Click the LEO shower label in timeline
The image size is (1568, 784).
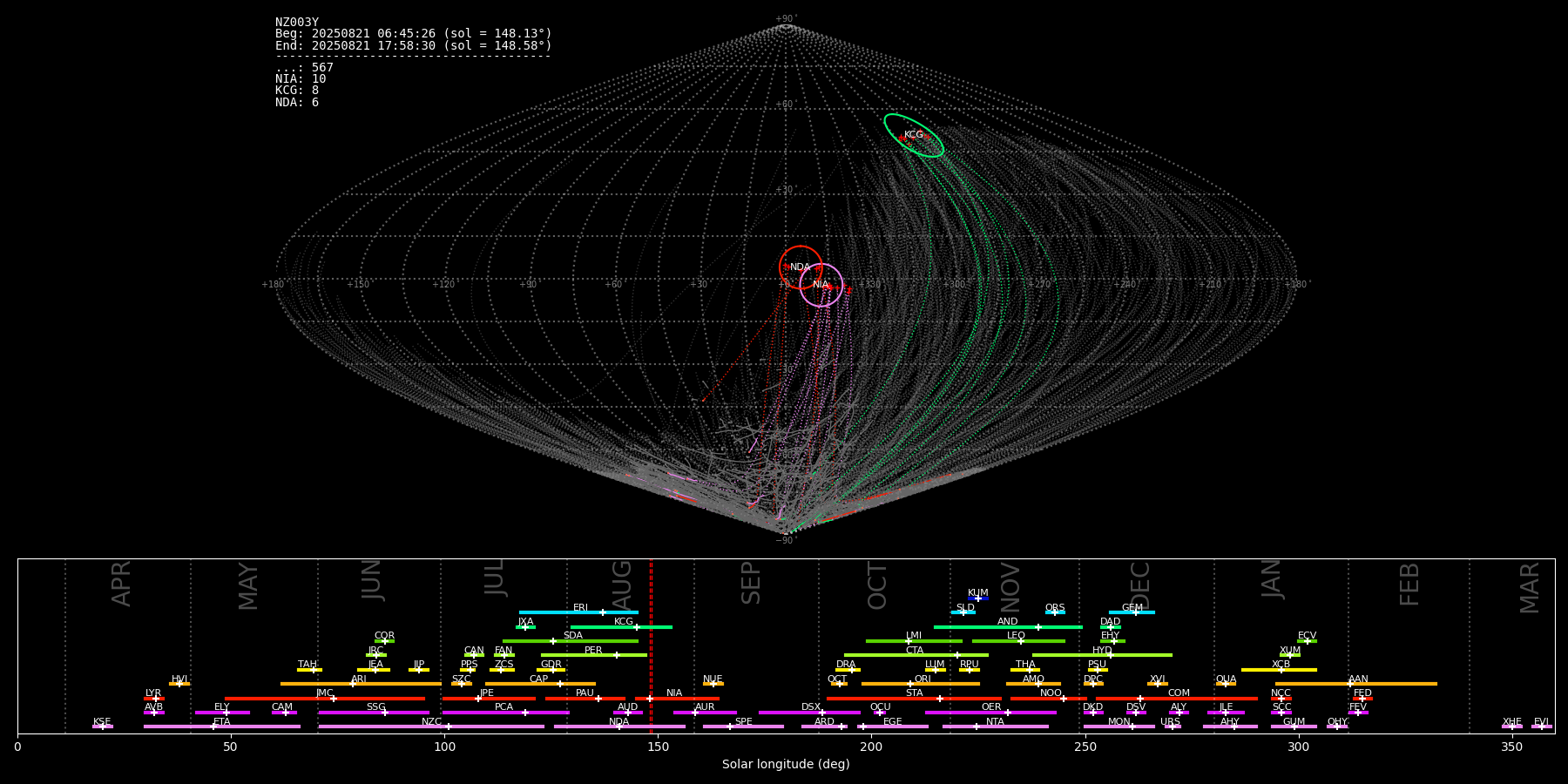coord(1017,636)
